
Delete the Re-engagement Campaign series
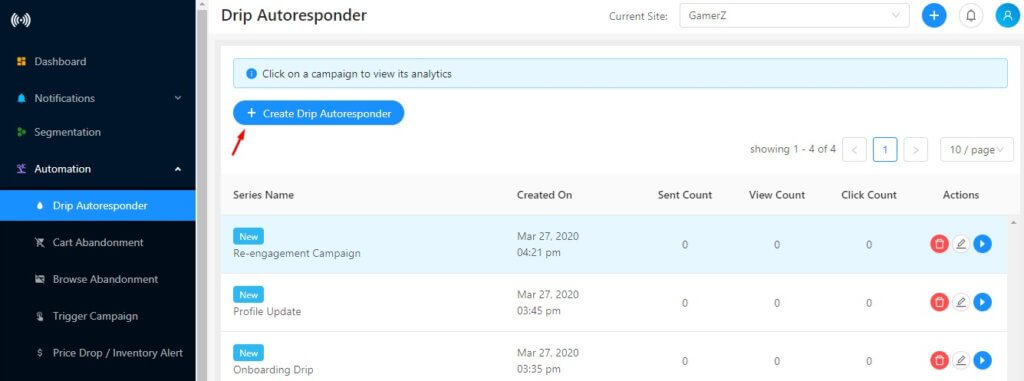click(939, 244)
